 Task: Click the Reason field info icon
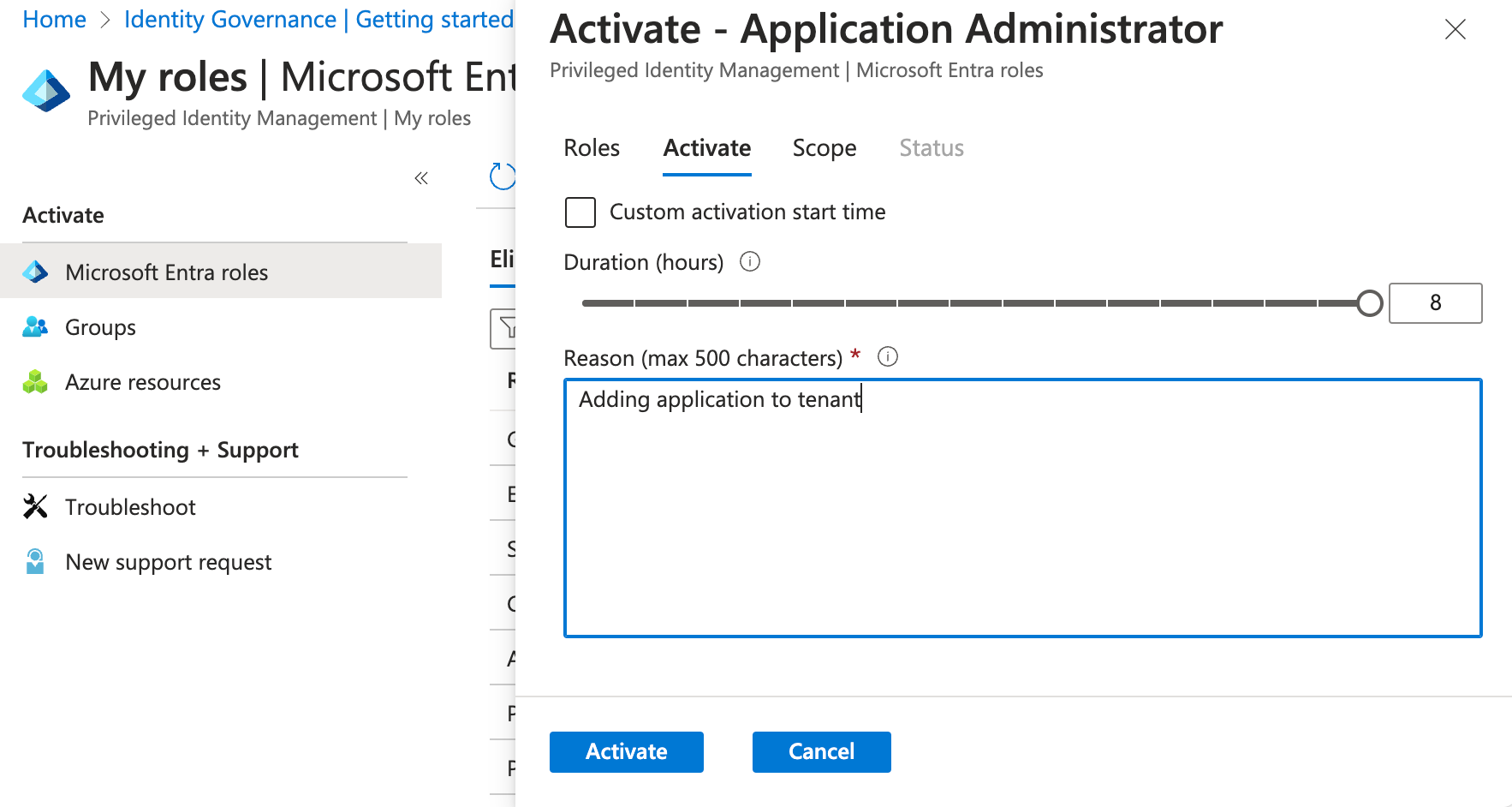[888, 357]
